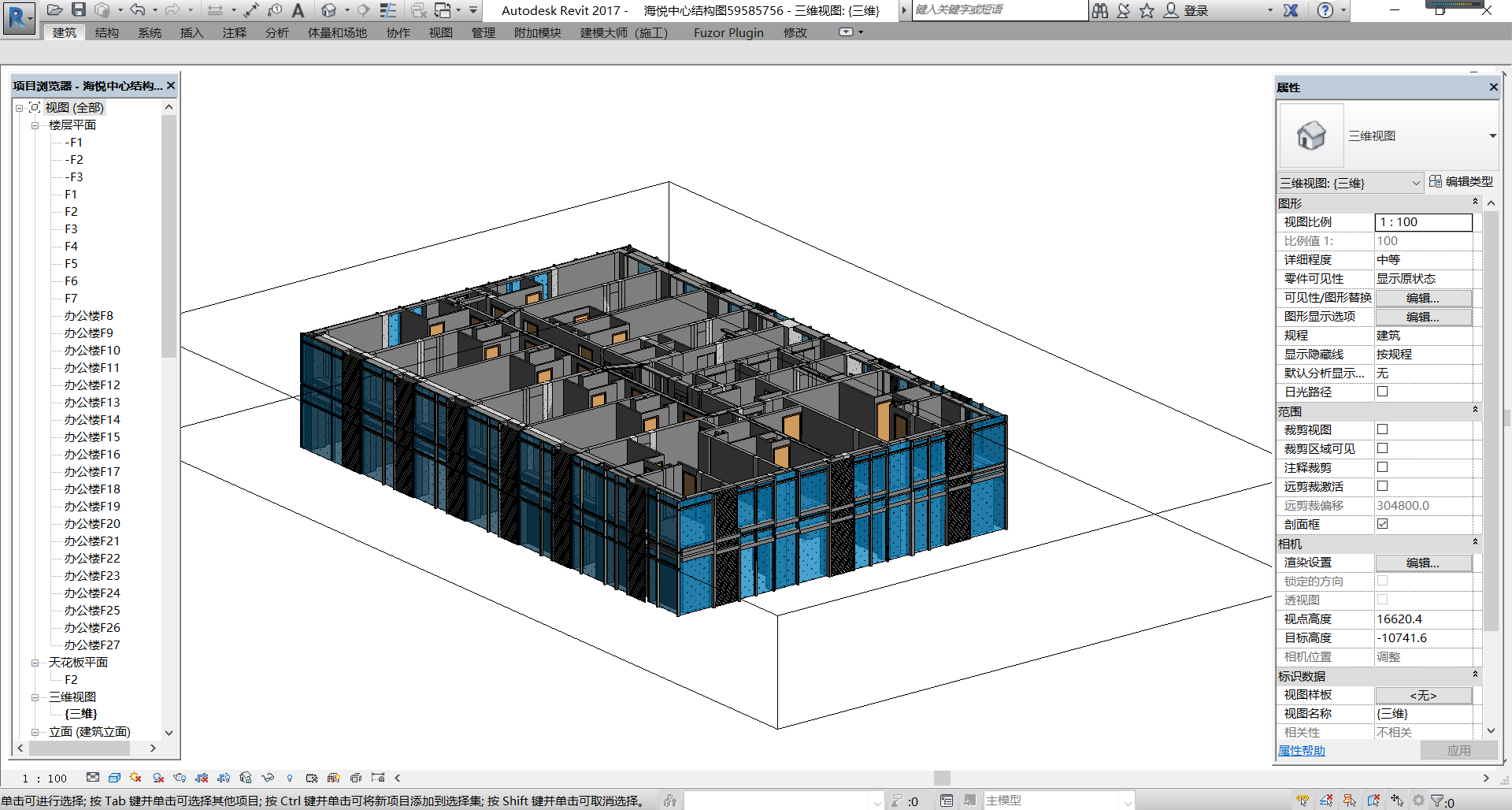
Task: Select the Text tool icon (letter A)
Action: click(298, 10)
